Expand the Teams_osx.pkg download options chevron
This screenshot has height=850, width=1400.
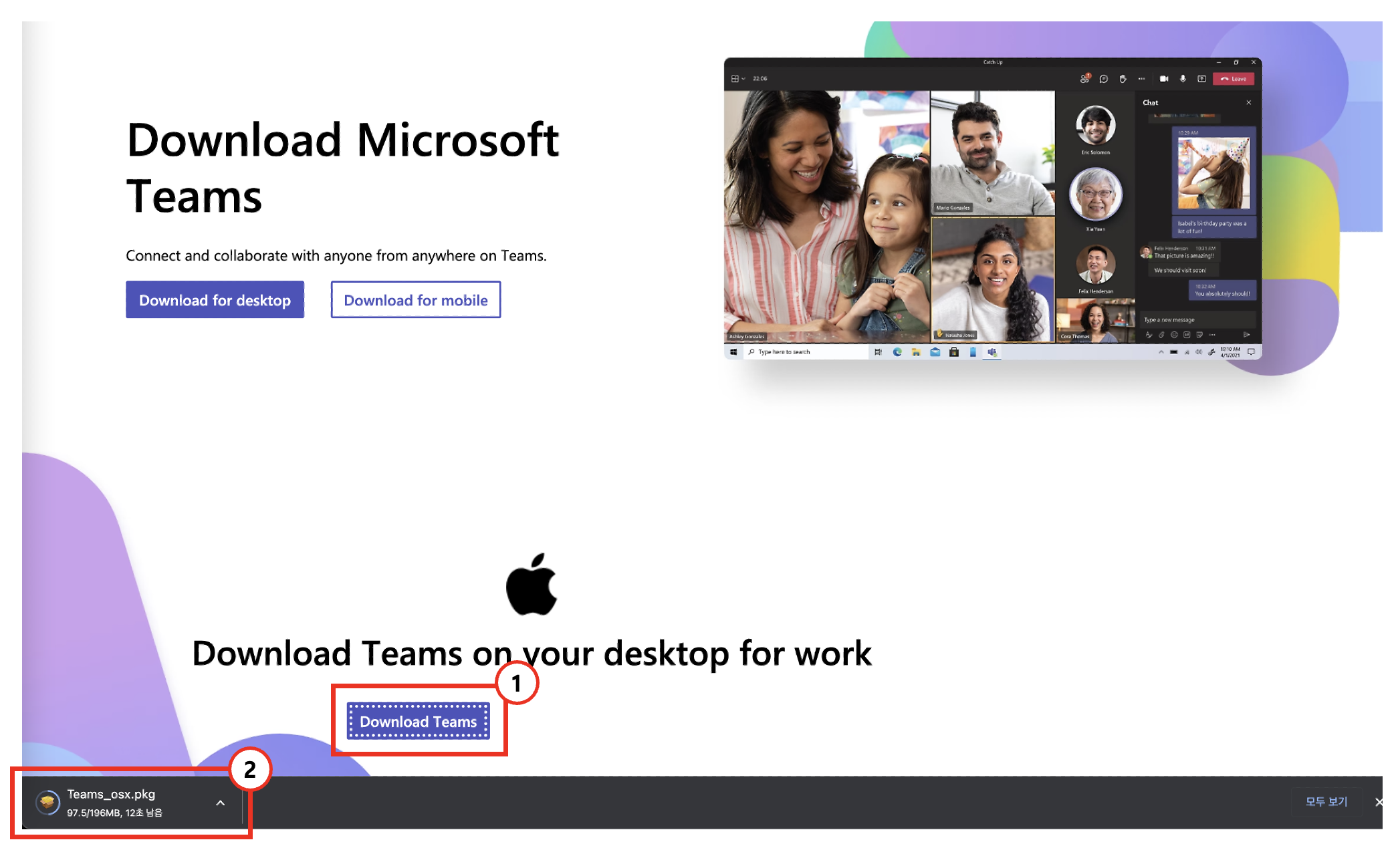pyautogui.click(x=221, y=803)
